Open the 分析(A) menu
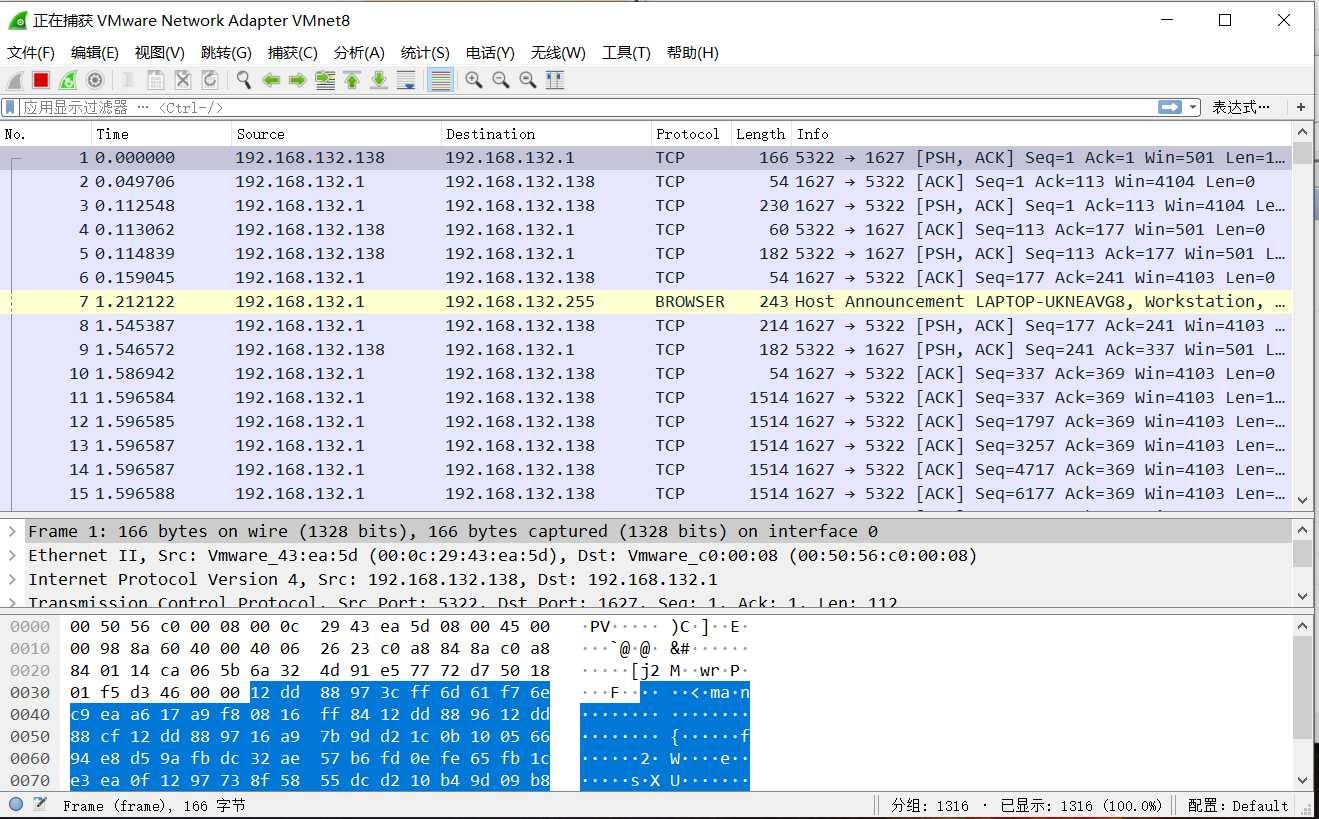Screen dimensions: 1319x819 coord(359,53)
